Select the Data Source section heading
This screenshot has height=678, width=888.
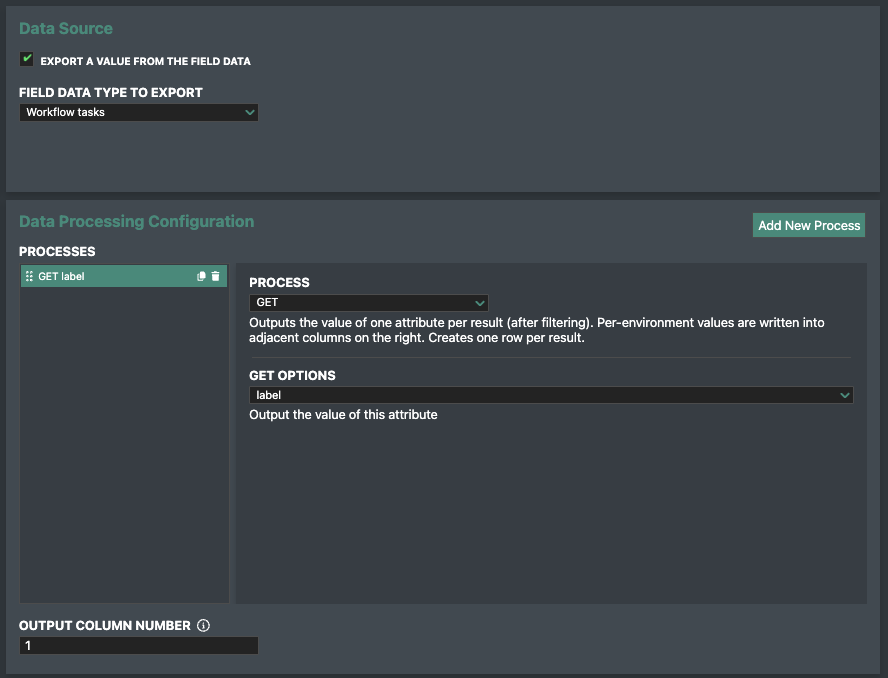point(66,29)
